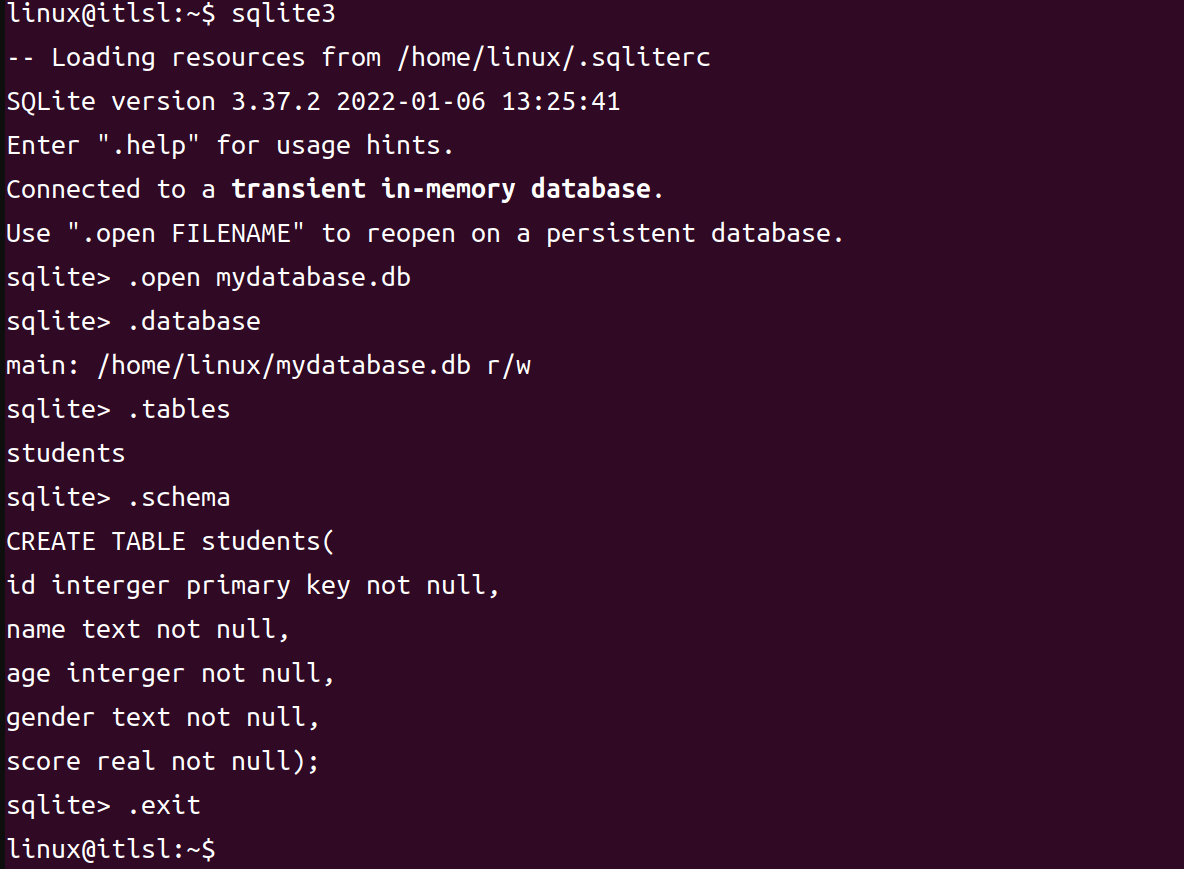Click the final empty shell prompt line
Image resolution: width=1184 pixels, height=869 pixels.
pyautogui.click(x=110, y=849)
